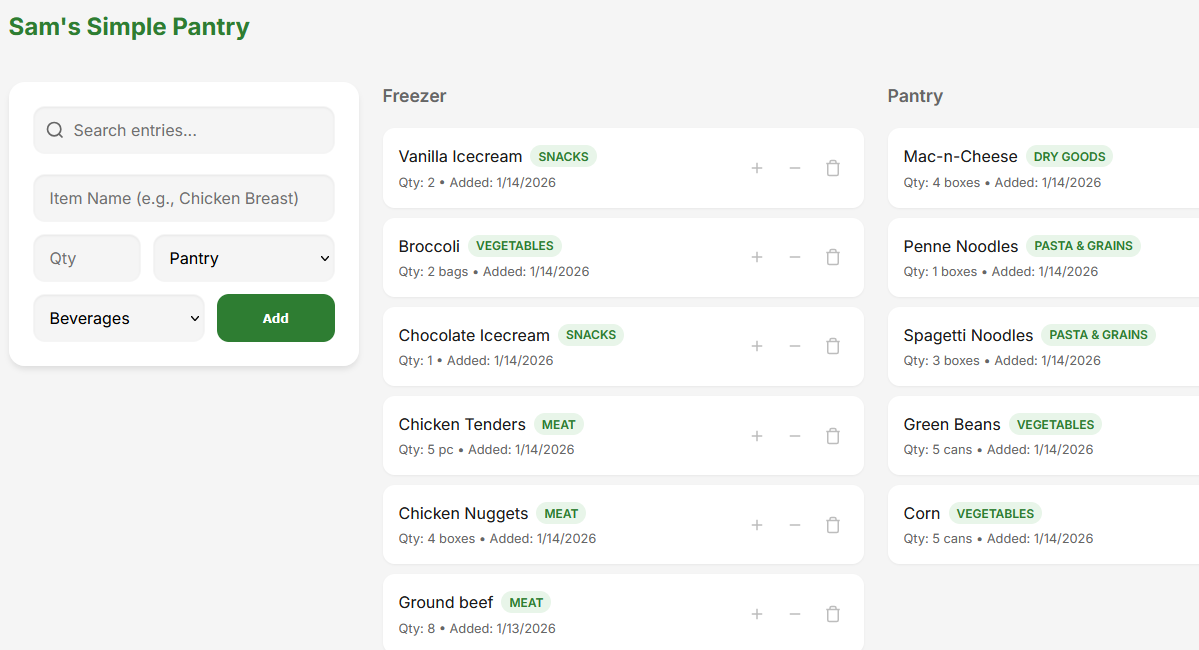Decrease Chocolate Icecream quantity by one
The height and width of the screenshot is (650, 1199).
point(795,346)
